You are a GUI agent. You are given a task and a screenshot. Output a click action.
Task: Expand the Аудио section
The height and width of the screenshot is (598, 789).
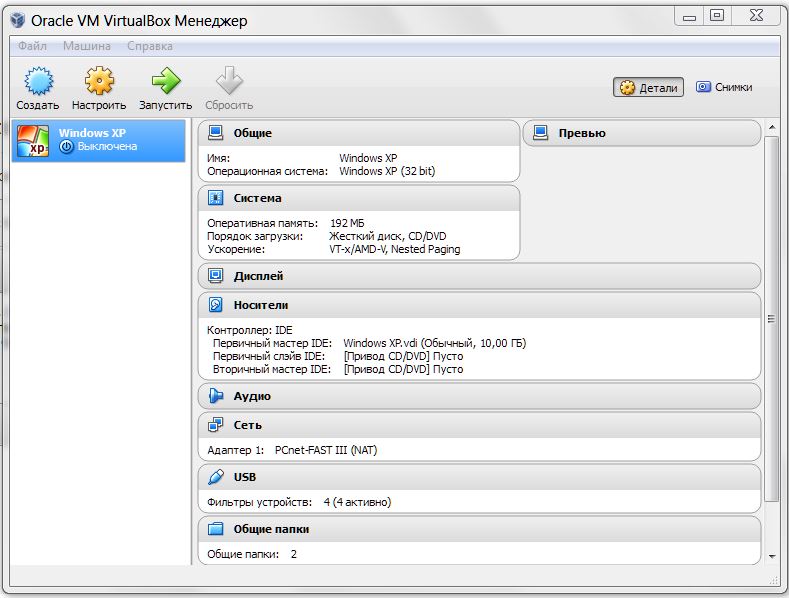pos(480,396)
